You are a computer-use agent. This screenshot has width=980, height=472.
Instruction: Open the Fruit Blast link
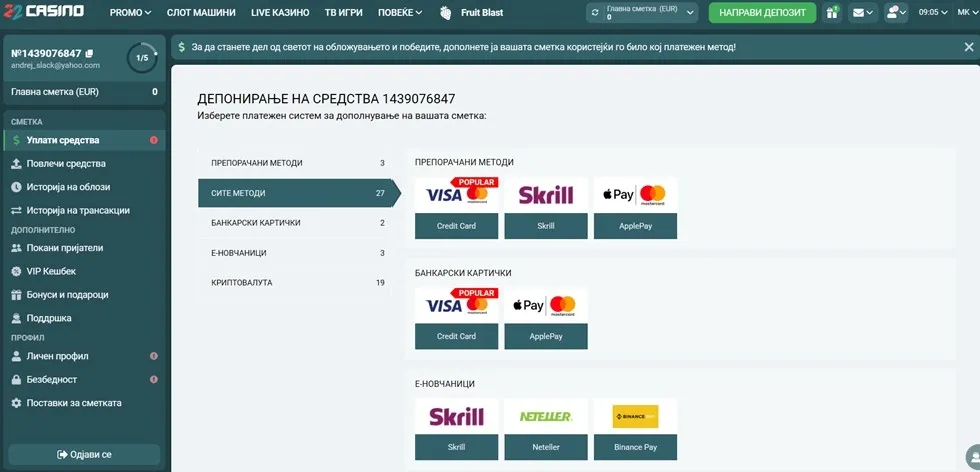[482, 13]
